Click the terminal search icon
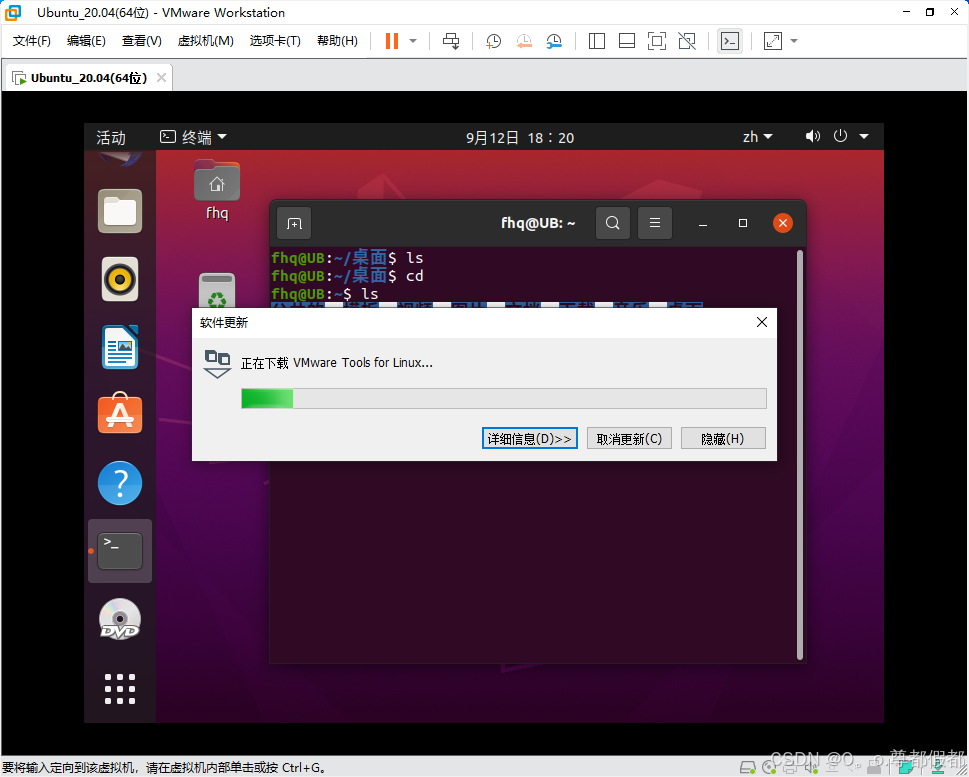 click(612, 223)
